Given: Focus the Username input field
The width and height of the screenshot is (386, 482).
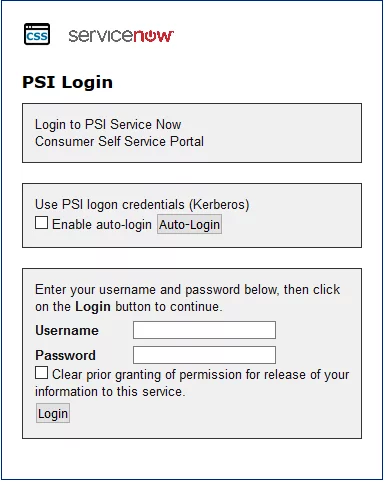Looking at the screenshot, I should [204, 330].
